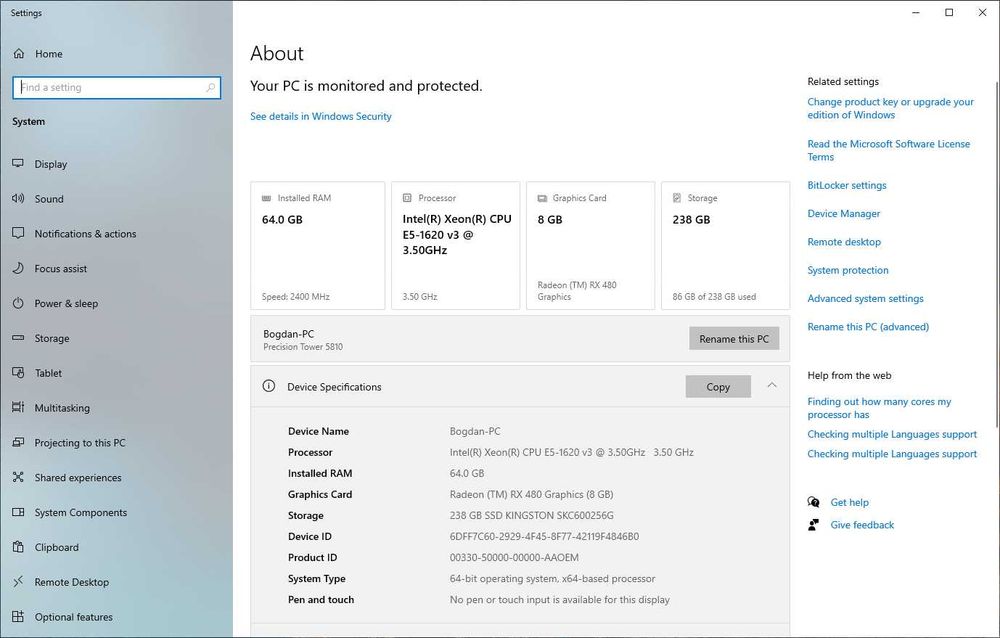Screen dimensions: 1000x638
Task: Click the Give feedback person icon
Action: click(813, 524)
